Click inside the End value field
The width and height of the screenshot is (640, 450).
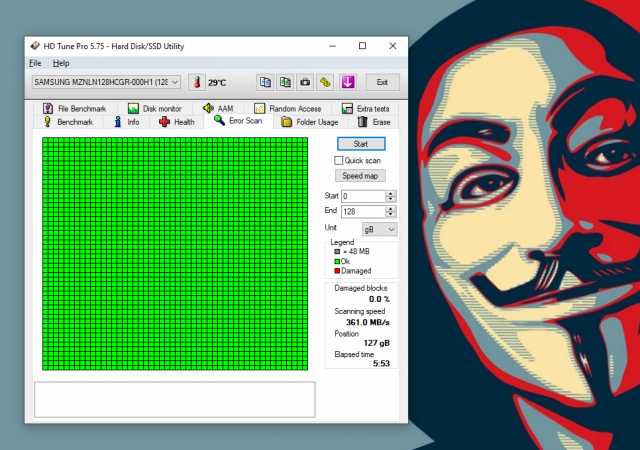coord(362,212)
